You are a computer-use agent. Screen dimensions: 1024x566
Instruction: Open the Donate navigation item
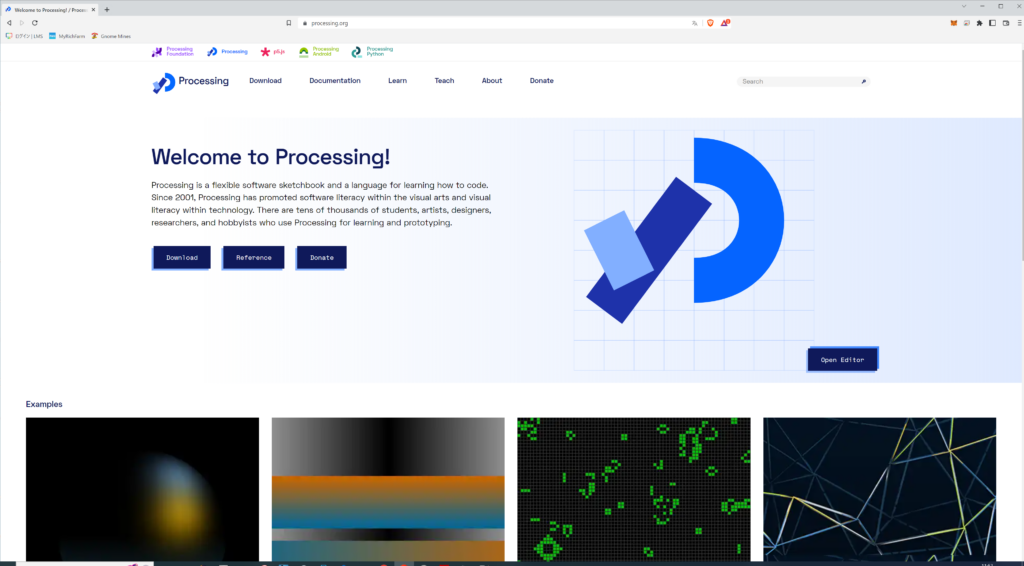(x=541, y=80)
